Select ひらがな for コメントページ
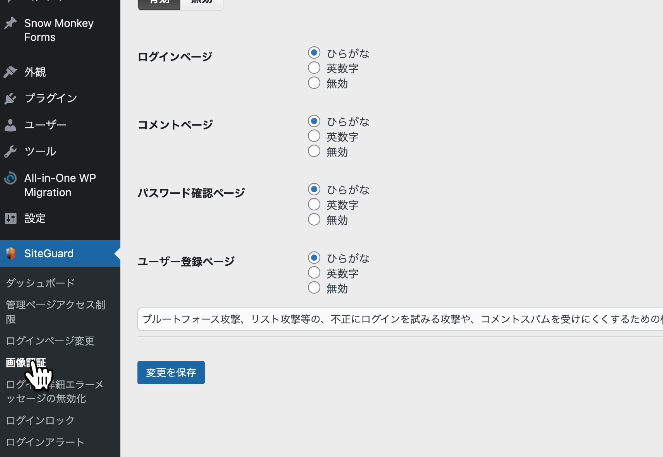The width and height of the screenshot is (663, 457). click(314, 121)
